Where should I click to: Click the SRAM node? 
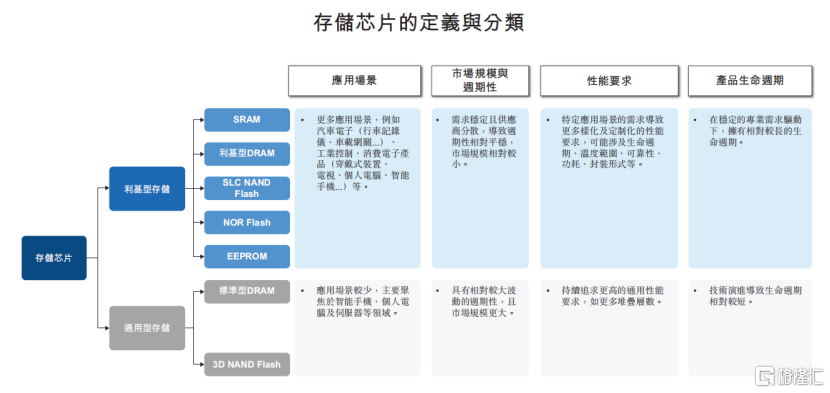pos(247,120)
